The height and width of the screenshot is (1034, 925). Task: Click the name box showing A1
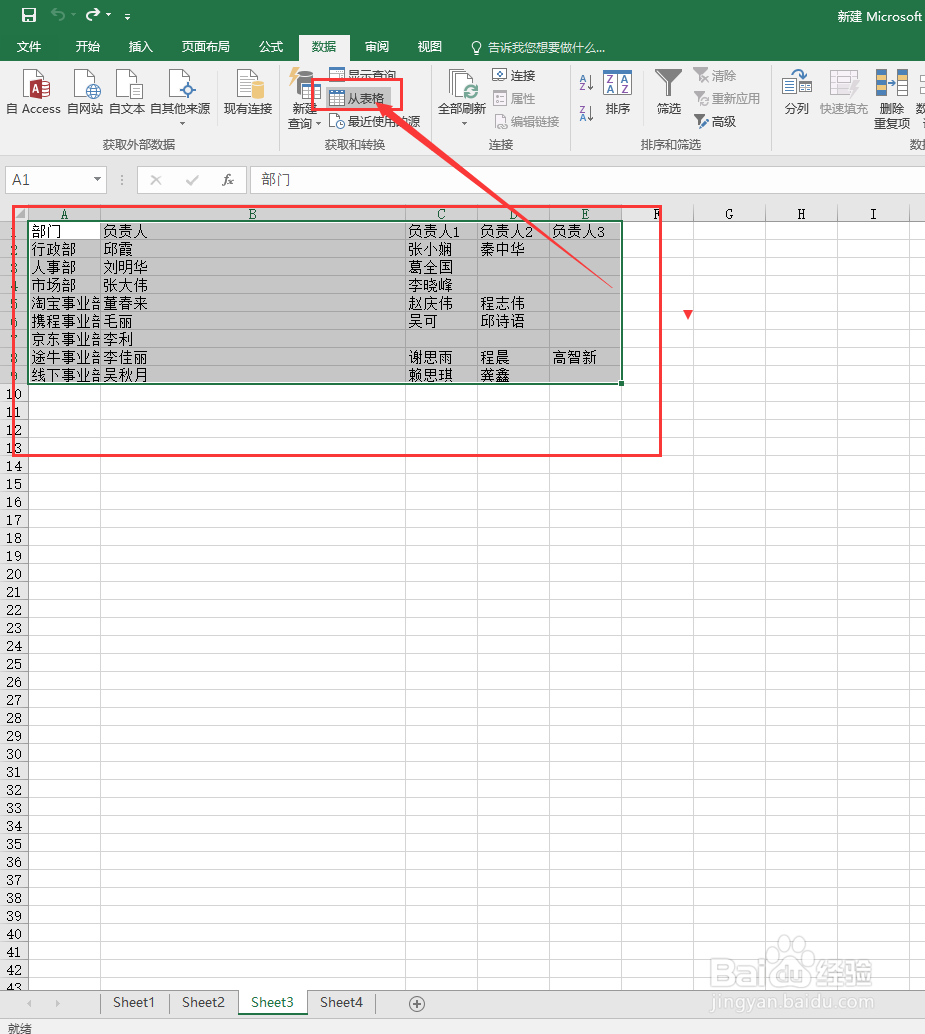click(48, 180)
